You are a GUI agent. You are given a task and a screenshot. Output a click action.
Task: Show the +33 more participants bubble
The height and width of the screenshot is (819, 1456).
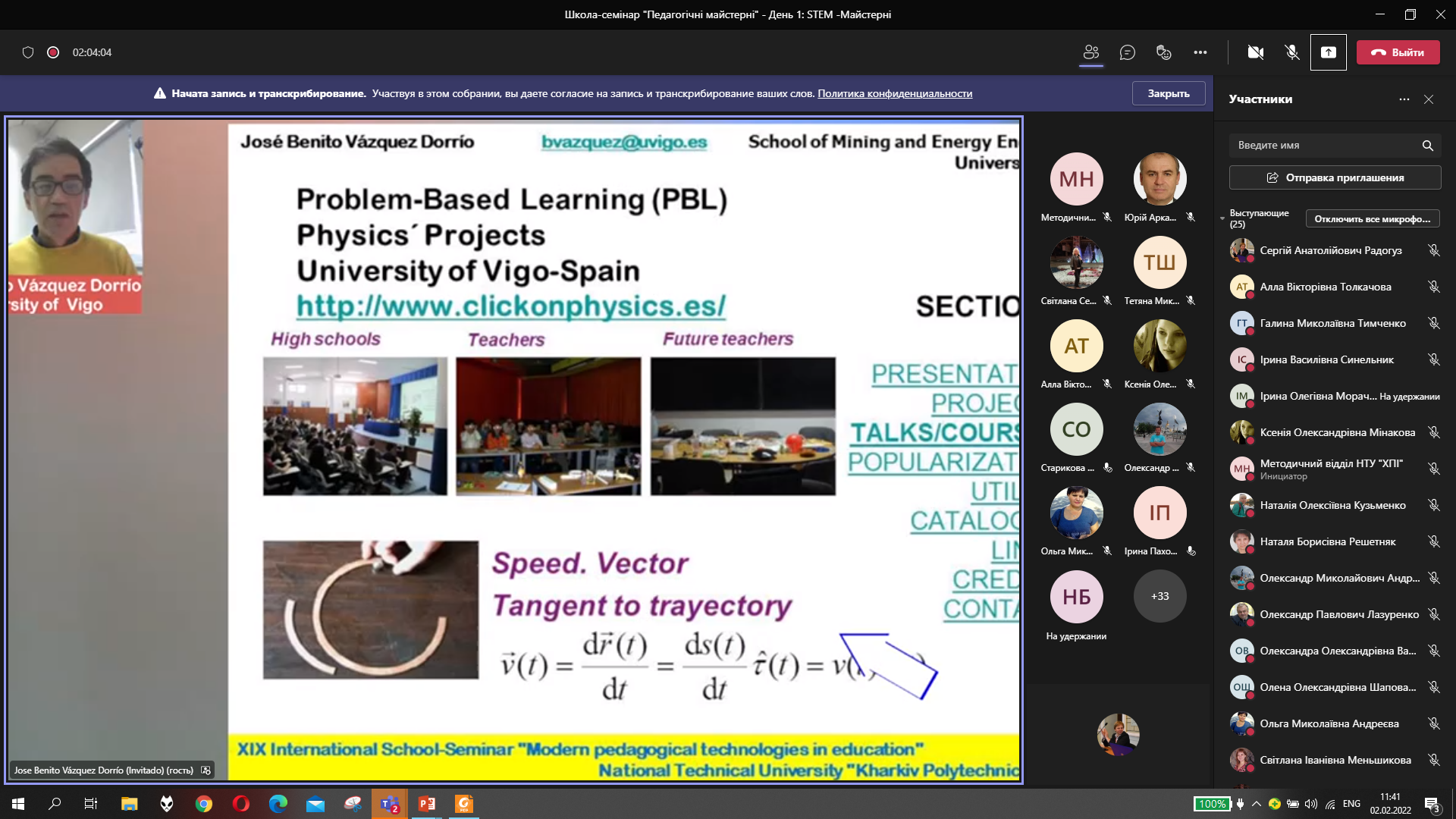coord(1159,596)
